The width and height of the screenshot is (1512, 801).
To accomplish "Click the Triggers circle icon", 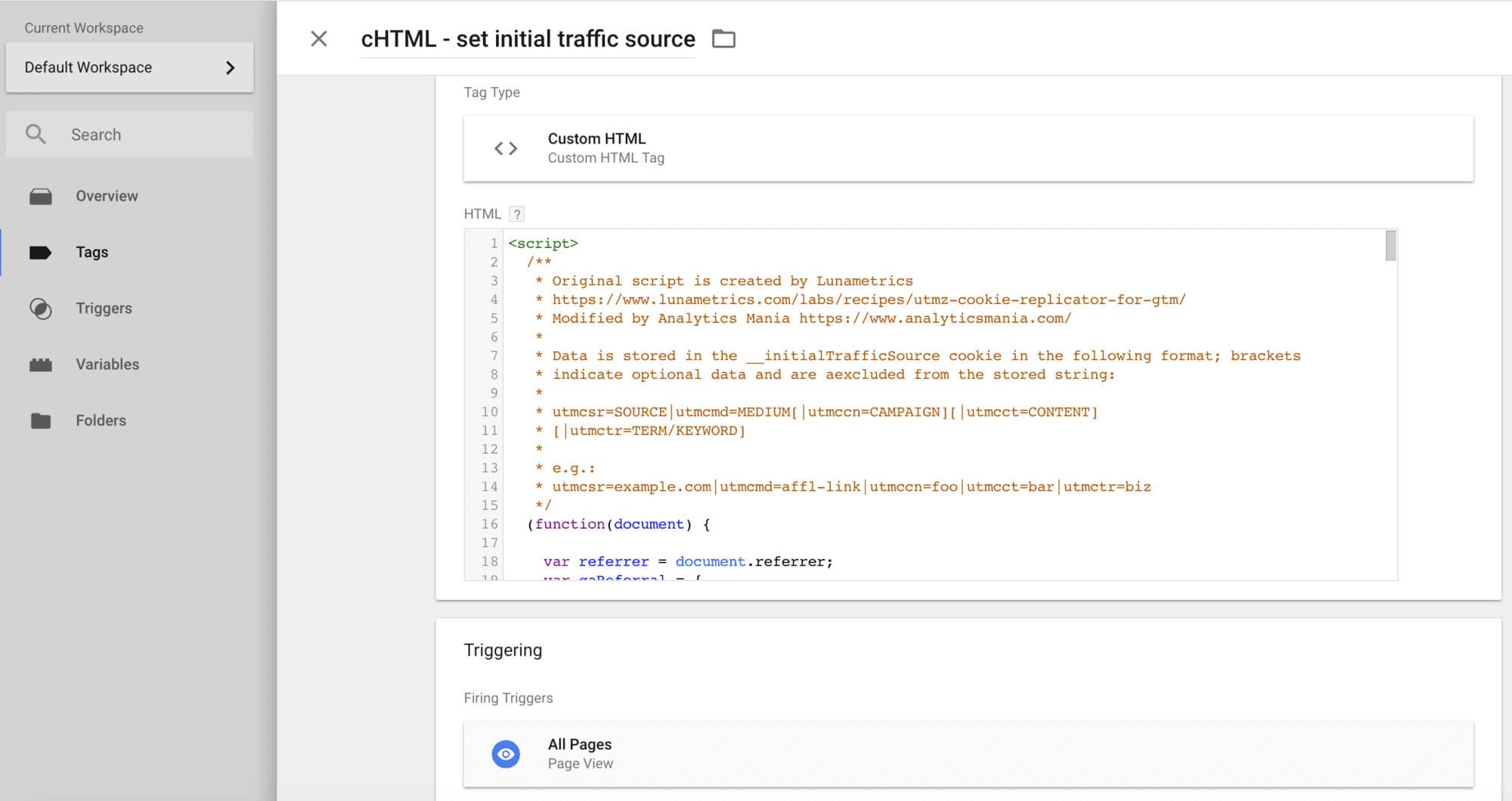I will point(41,309).
